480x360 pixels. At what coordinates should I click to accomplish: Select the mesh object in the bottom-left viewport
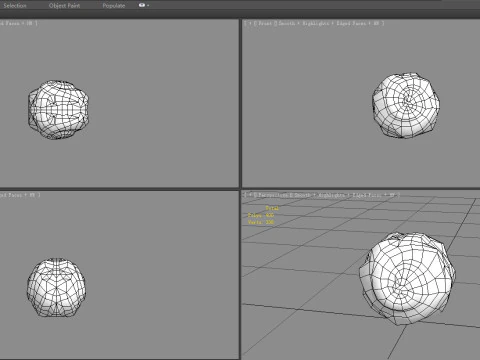coord(56,287)
